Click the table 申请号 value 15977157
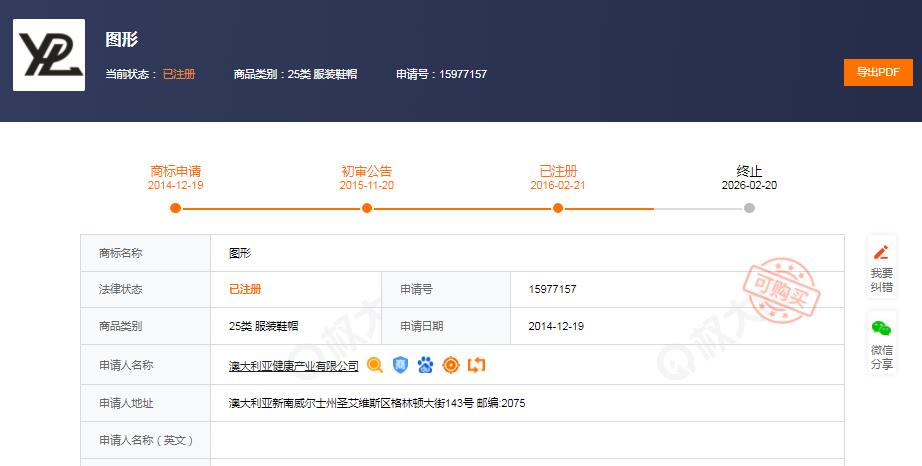 (x=553, y=289)
